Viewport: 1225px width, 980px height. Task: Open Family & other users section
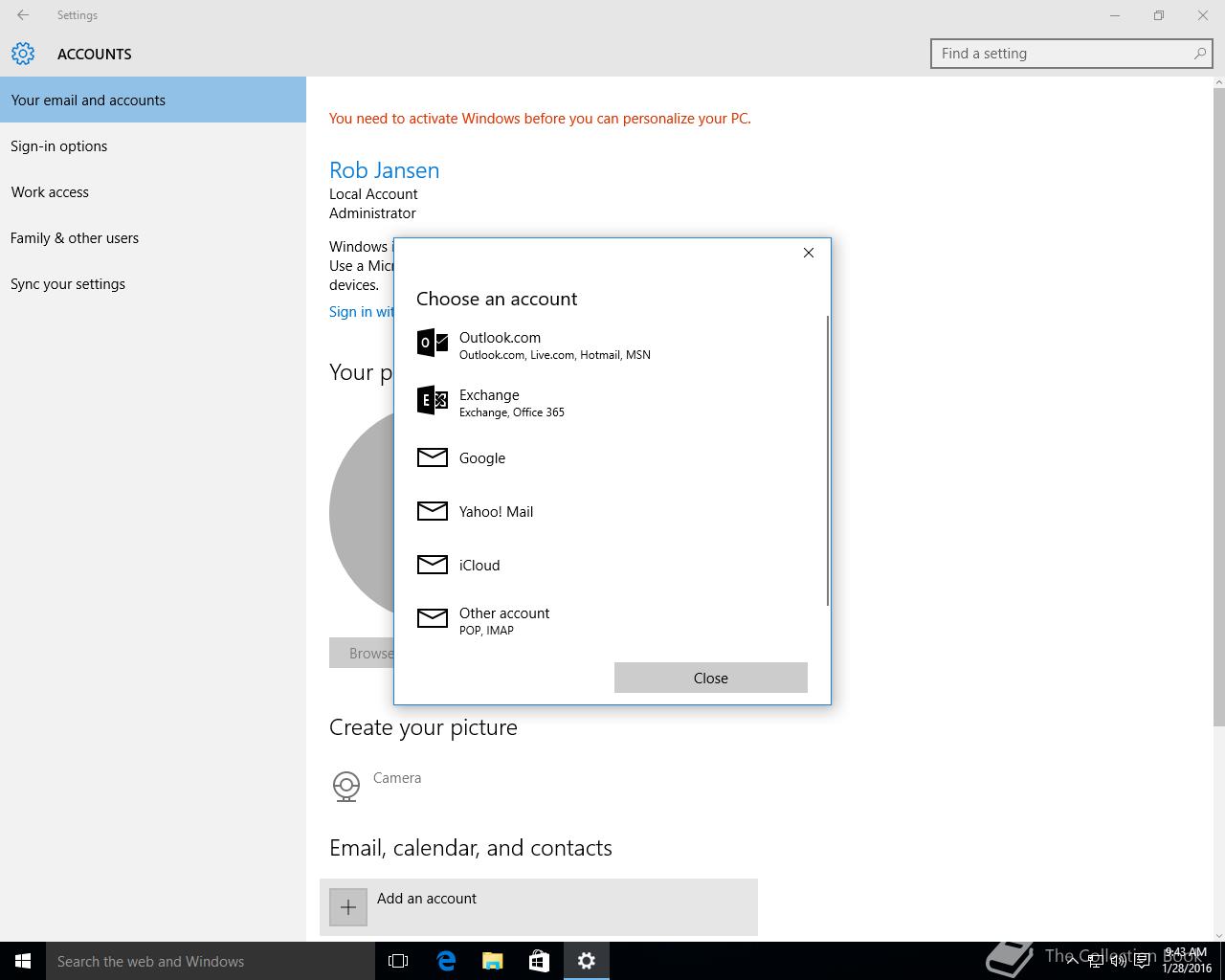(153, 237)
